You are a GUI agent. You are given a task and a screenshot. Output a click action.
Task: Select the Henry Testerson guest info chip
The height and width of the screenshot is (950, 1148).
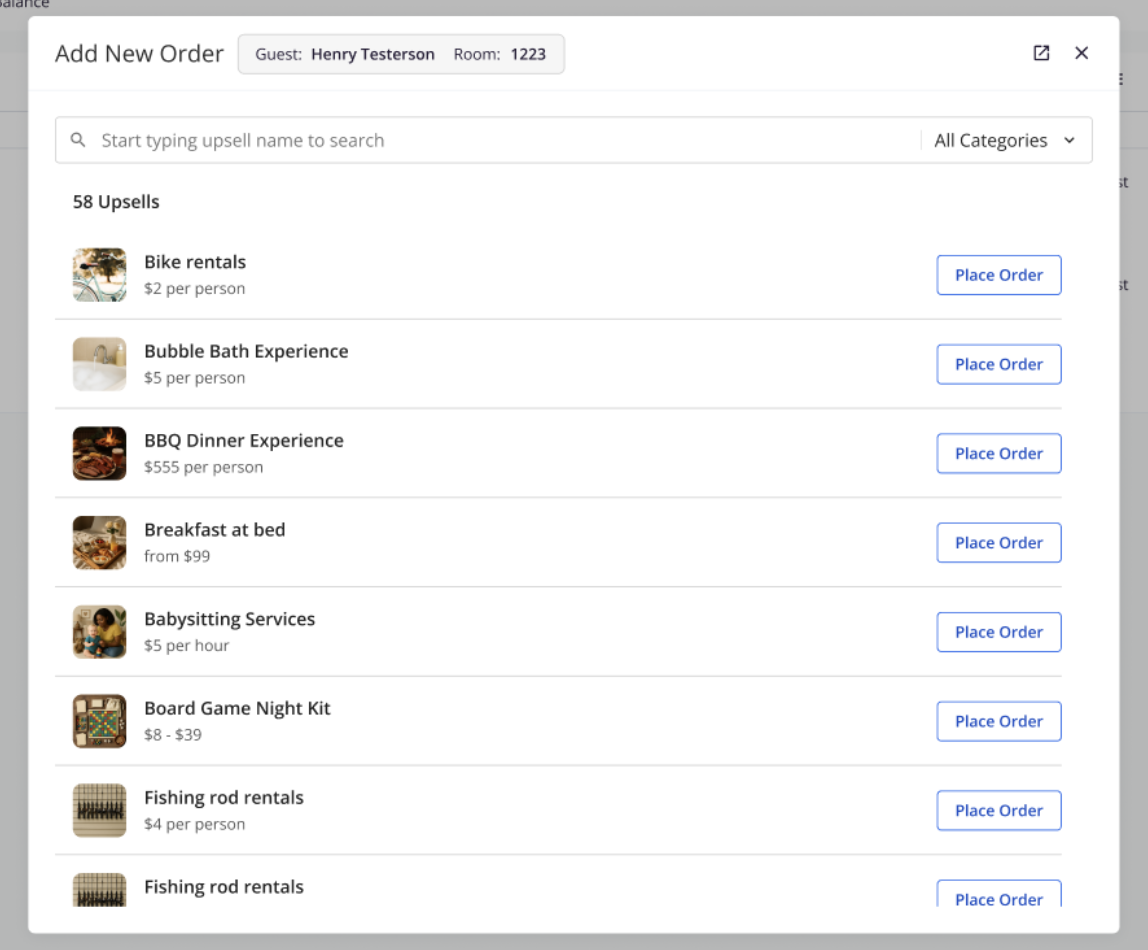click(x=400, y=54)
